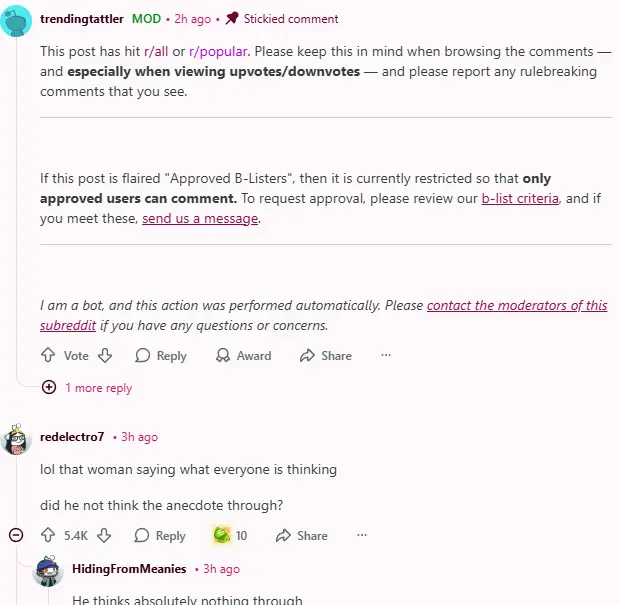Open contact the moderators link

517,305
